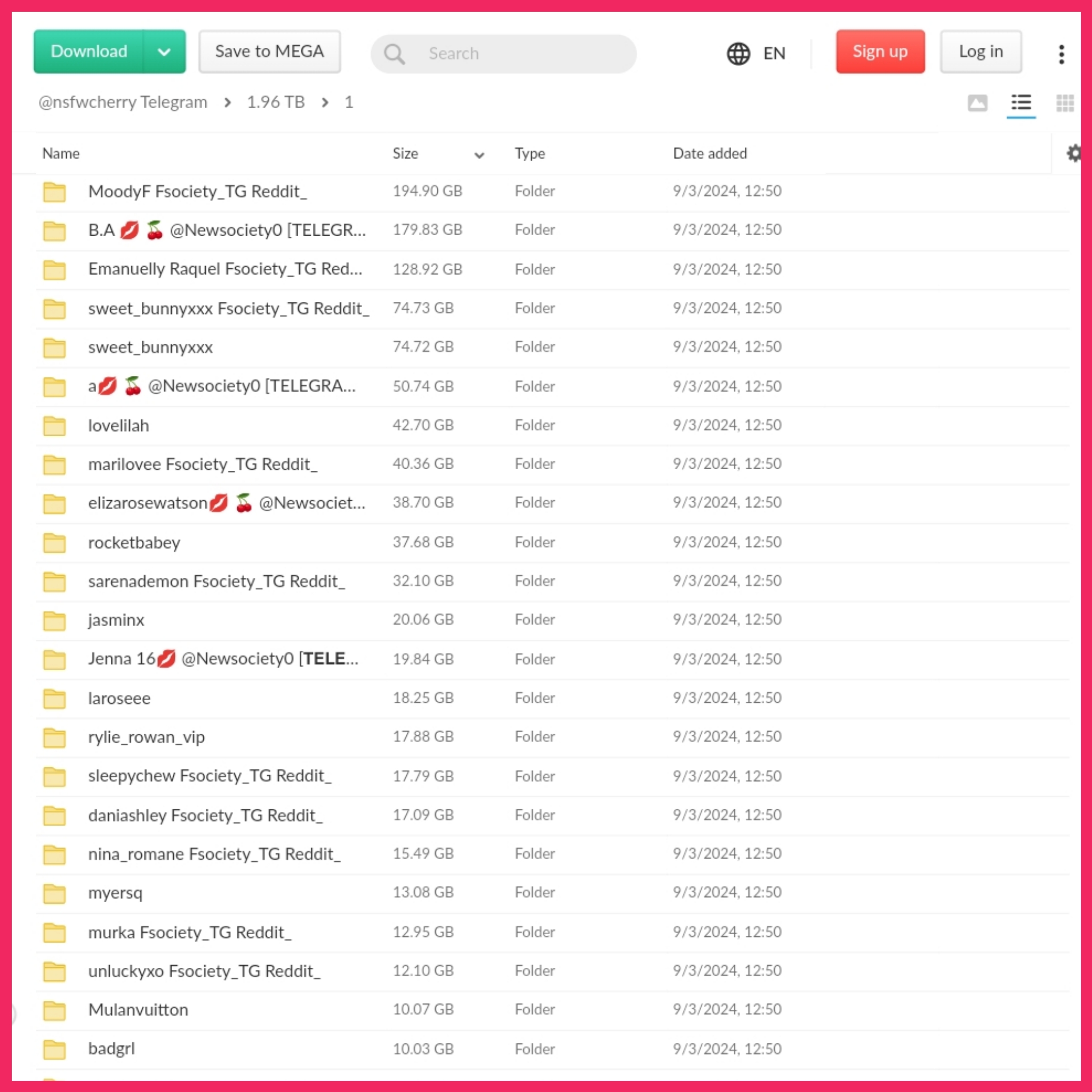
Task: Click folder icon of lovelilah row
Action: (54, 426)
